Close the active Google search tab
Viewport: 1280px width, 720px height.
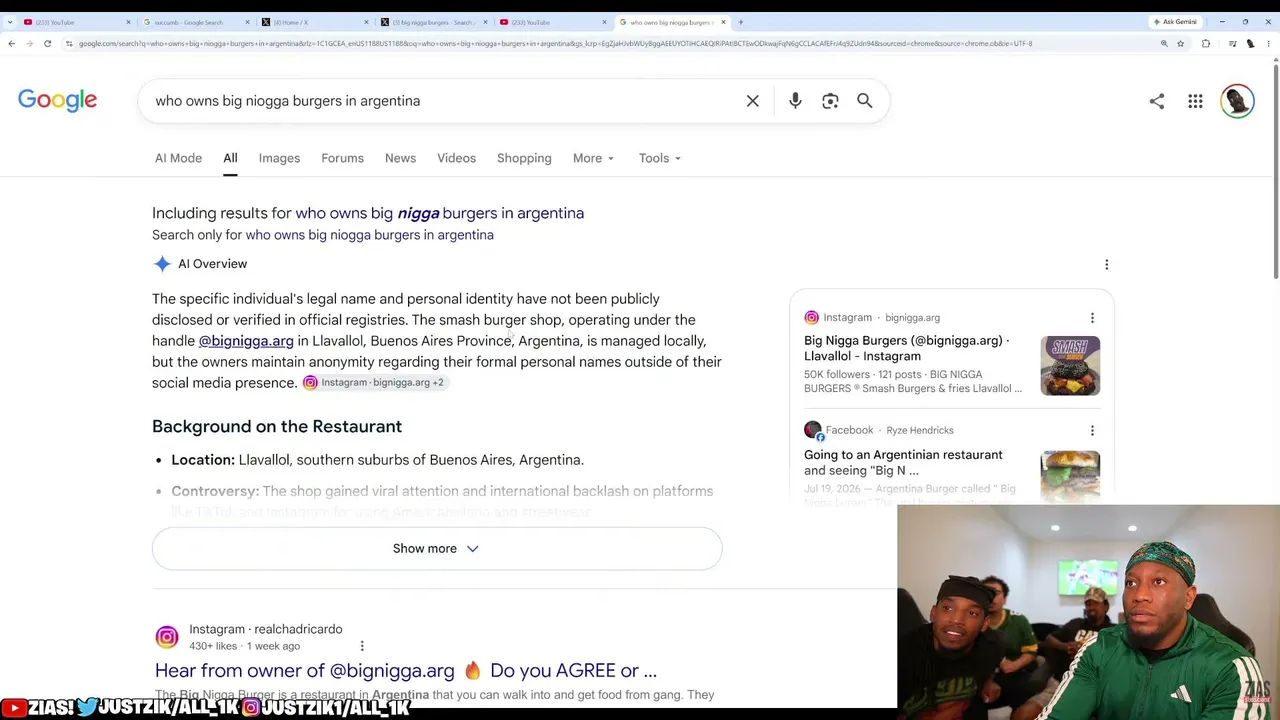pos(723,22)
